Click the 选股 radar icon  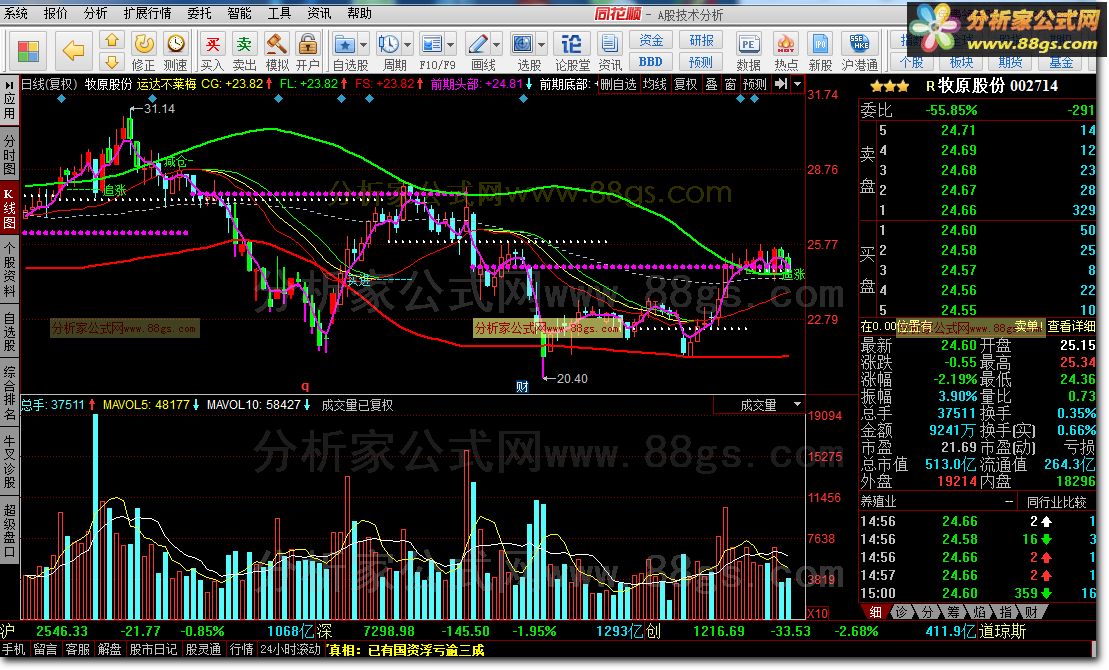(523, 45)
